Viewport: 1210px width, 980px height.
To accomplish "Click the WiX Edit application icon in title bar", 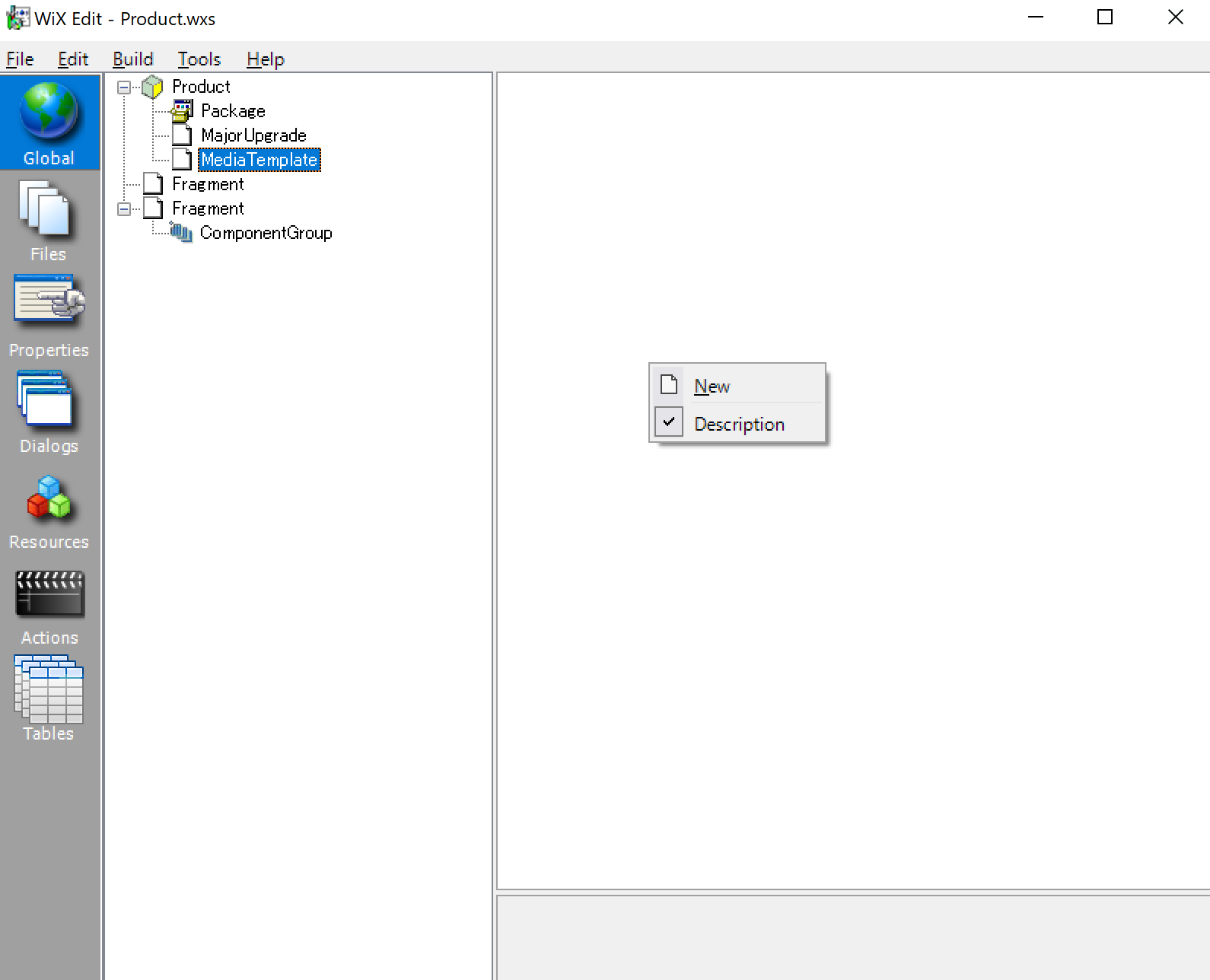I will click(18, 18).
